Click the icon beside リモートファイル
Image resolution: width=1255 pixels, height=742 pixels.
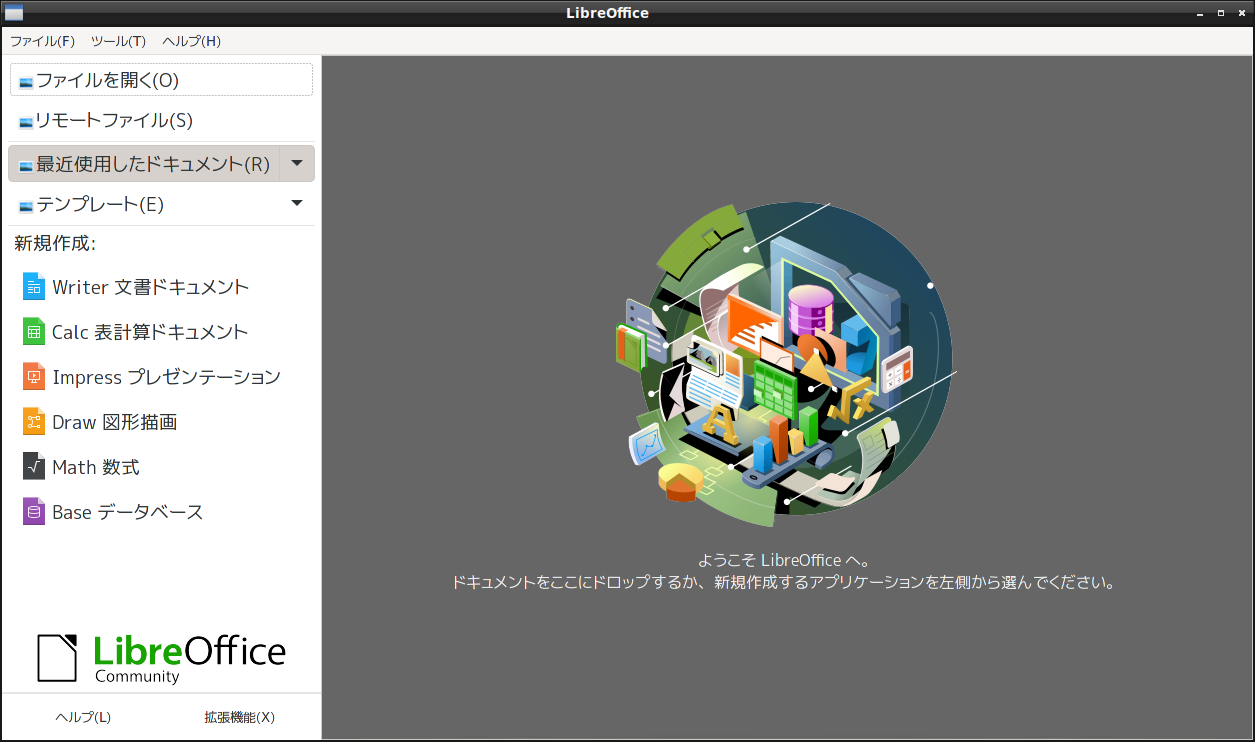pyautogui.click(x=26, y=122)
